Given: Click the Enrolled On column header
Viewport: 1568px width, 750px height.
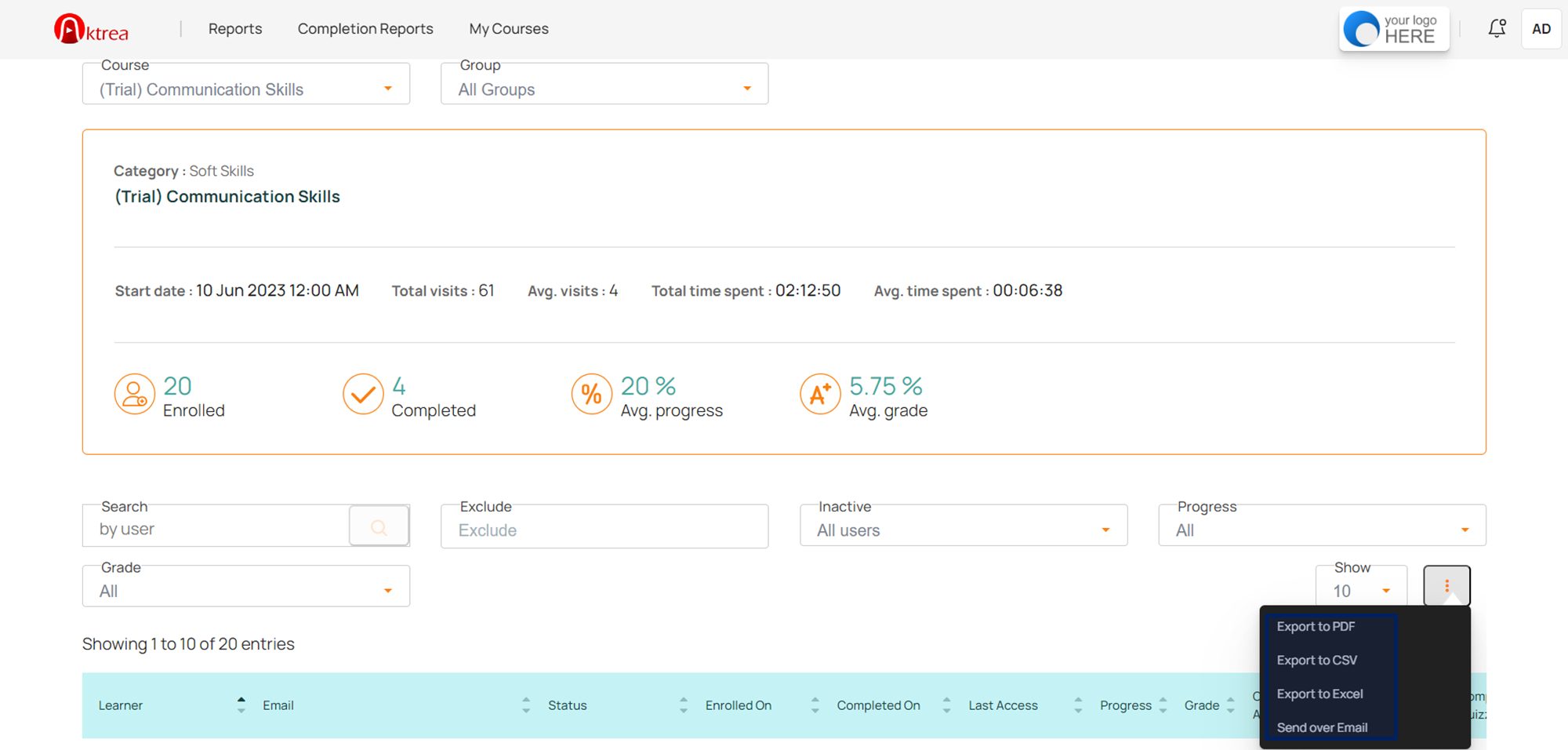Looking at the screenshot, I should 739,705.
